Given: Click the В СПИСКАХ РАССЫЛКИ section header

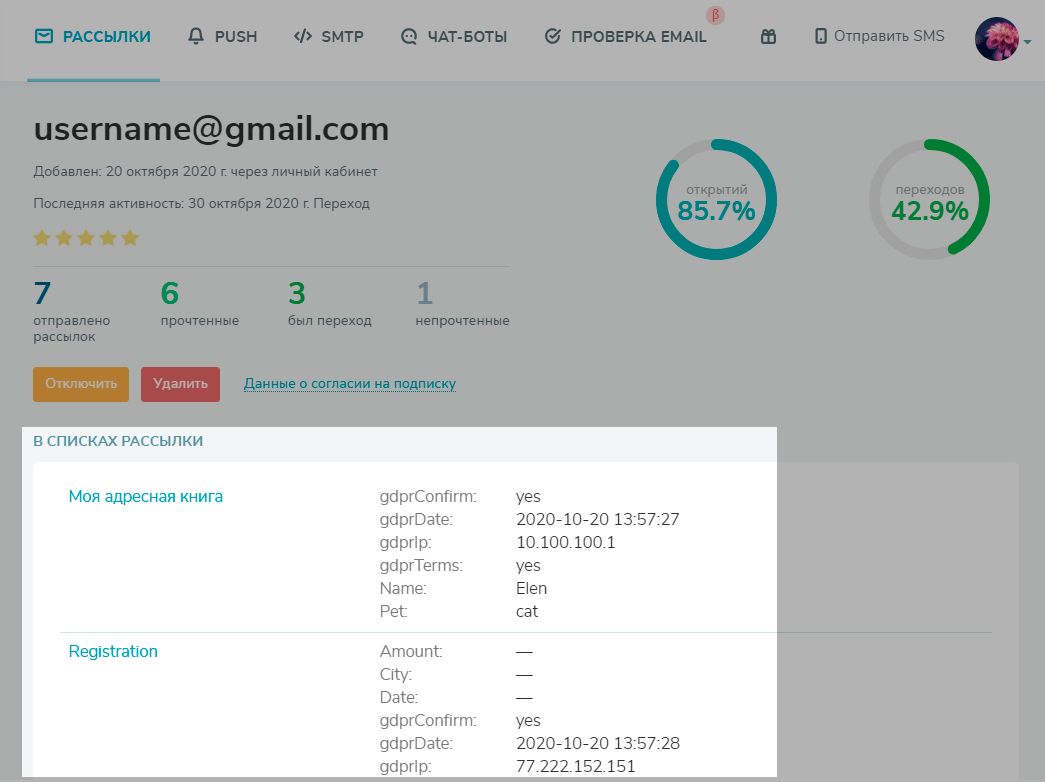Looking at the screenshot, I should 118,441.
